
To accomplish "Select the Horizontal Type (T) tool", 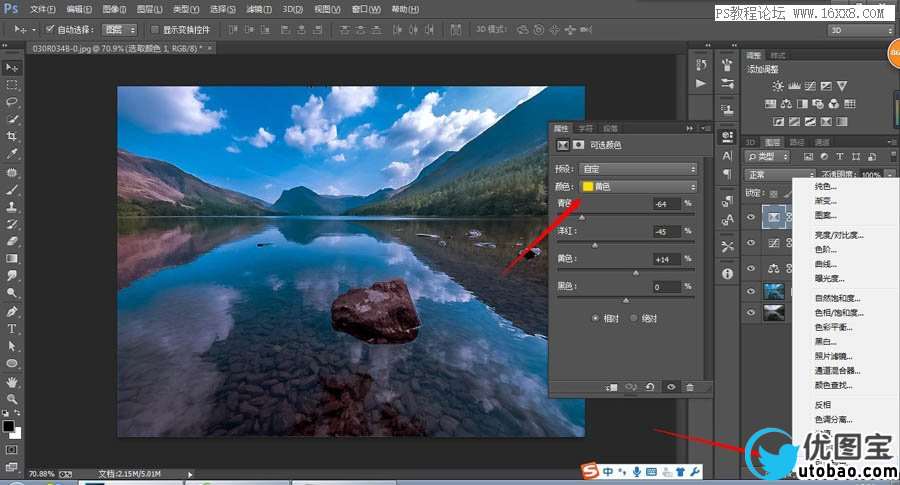I will click(12, 328).
